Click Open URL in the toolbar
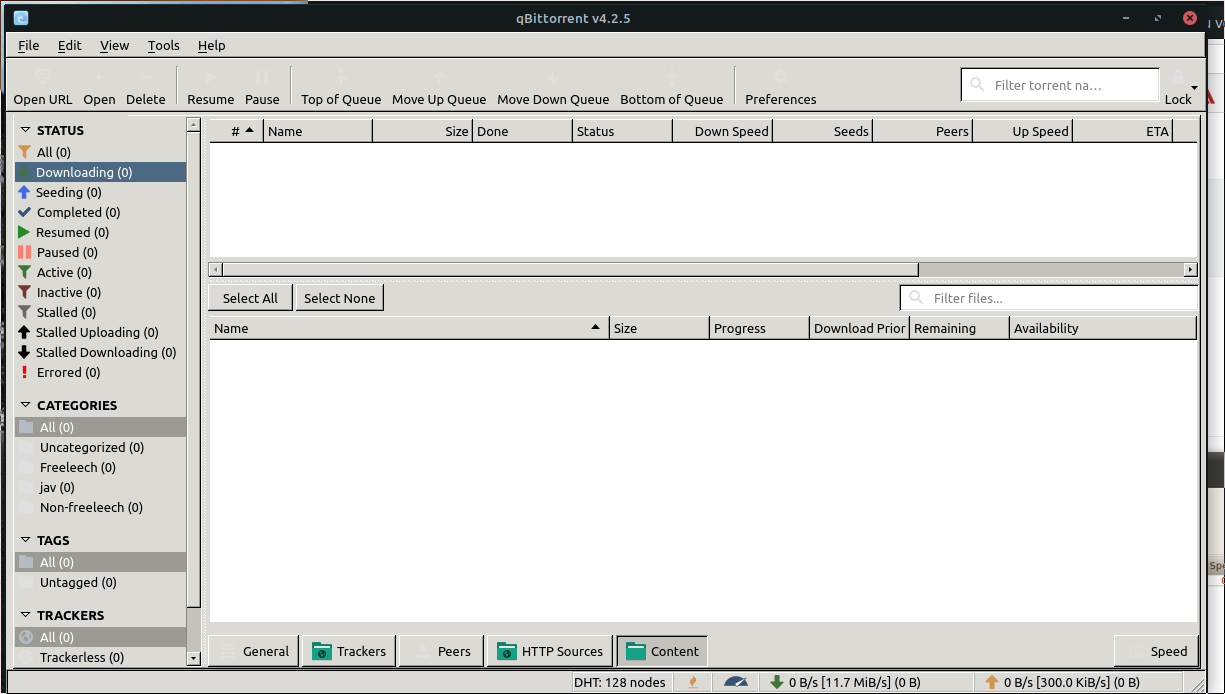This screenshot has height=694, width=1225. [43, 87]
